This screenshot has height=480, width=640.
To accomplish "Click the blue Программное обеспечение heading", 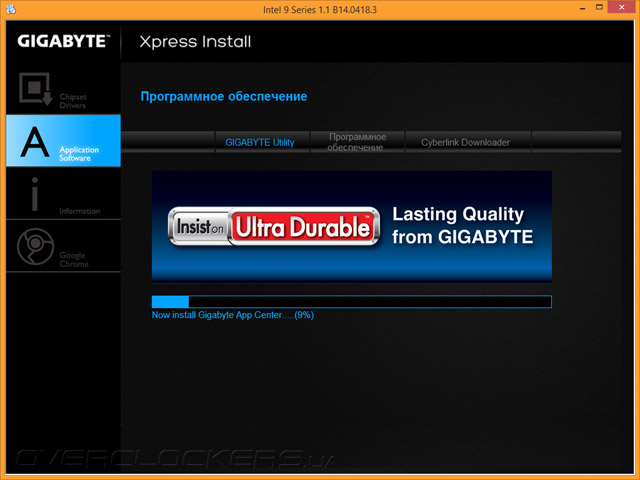I will pyautogui.click(x=224, y=96).
